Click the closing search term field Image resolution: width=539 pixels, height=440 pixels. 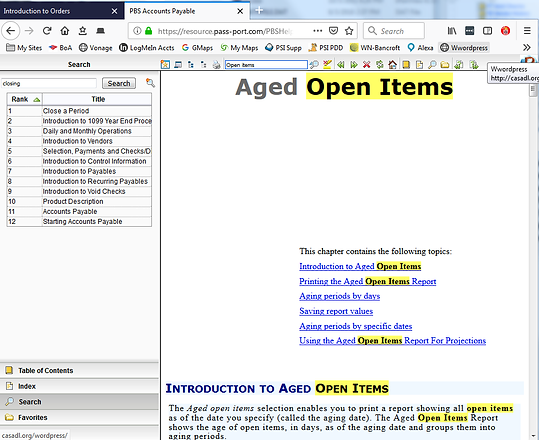49,83
